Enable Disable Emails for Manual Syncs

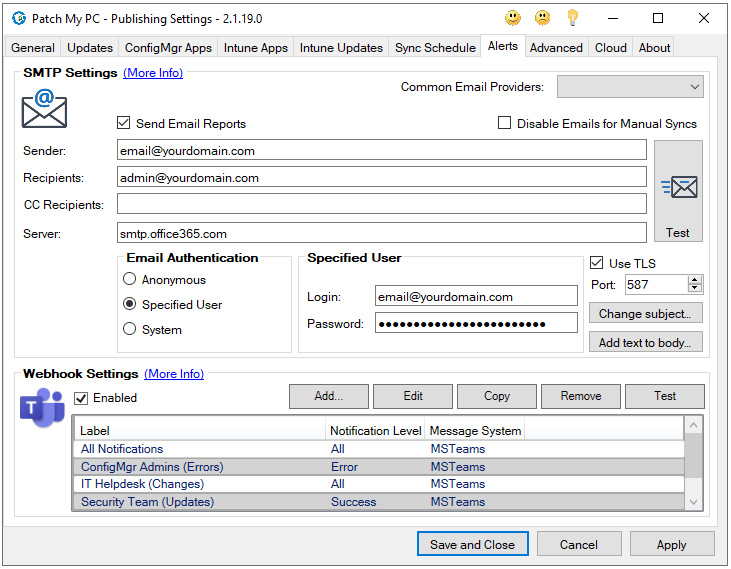[x=505, y=124]
